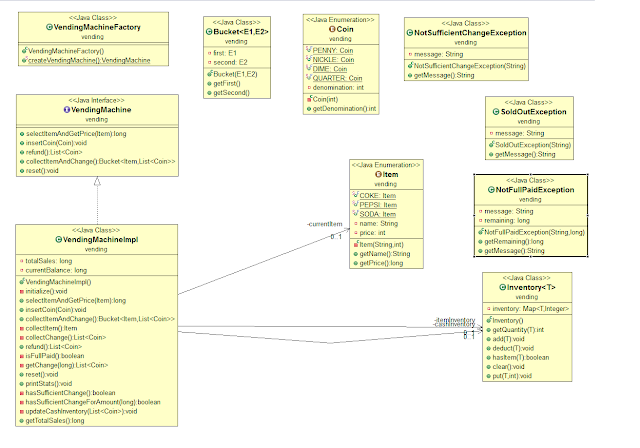This screenshot has height=448, width=640.
Task: Click the VendingMachineImpl class icon
Action: click(x=58, y=240)
